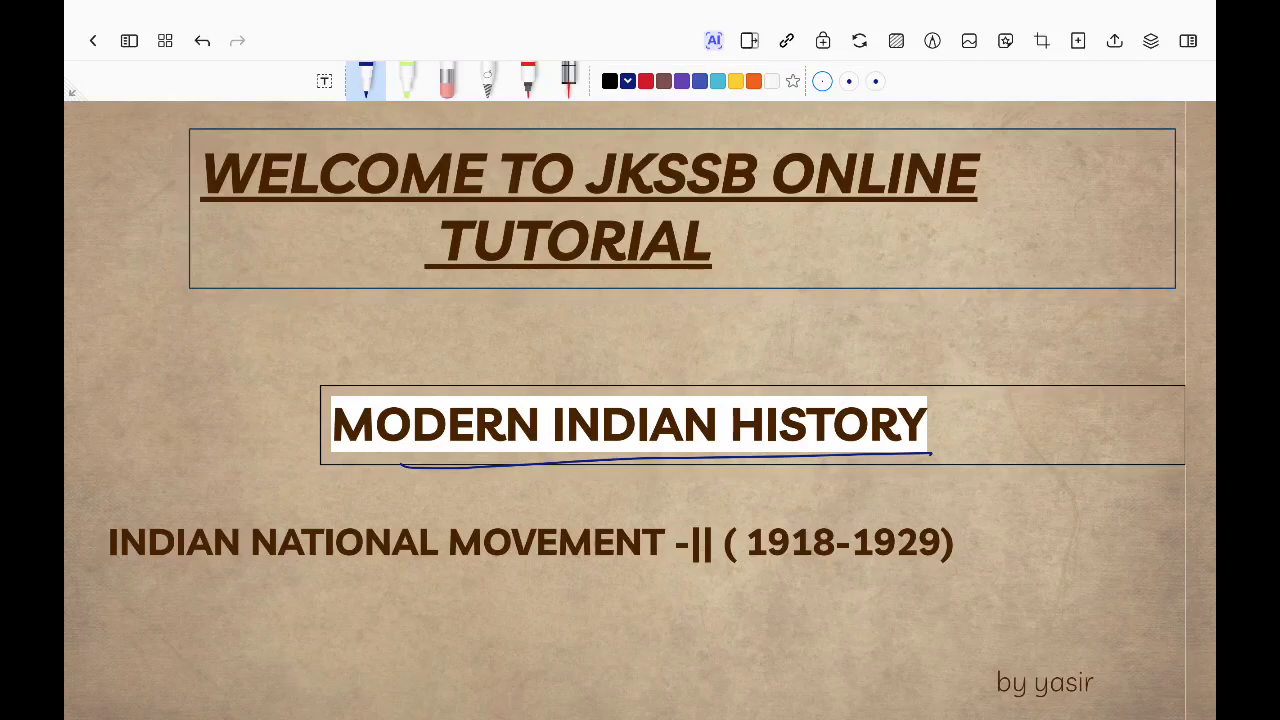Click the sync refresh arrows icon

[x=859, y=41]
